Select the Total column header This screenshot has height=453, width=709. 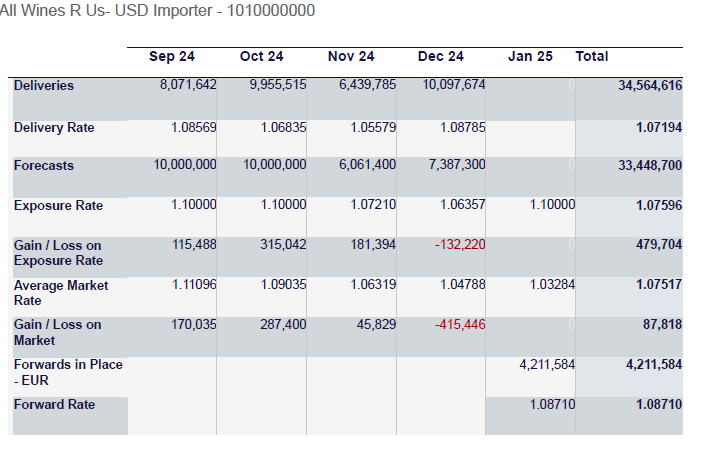(591, 57)
